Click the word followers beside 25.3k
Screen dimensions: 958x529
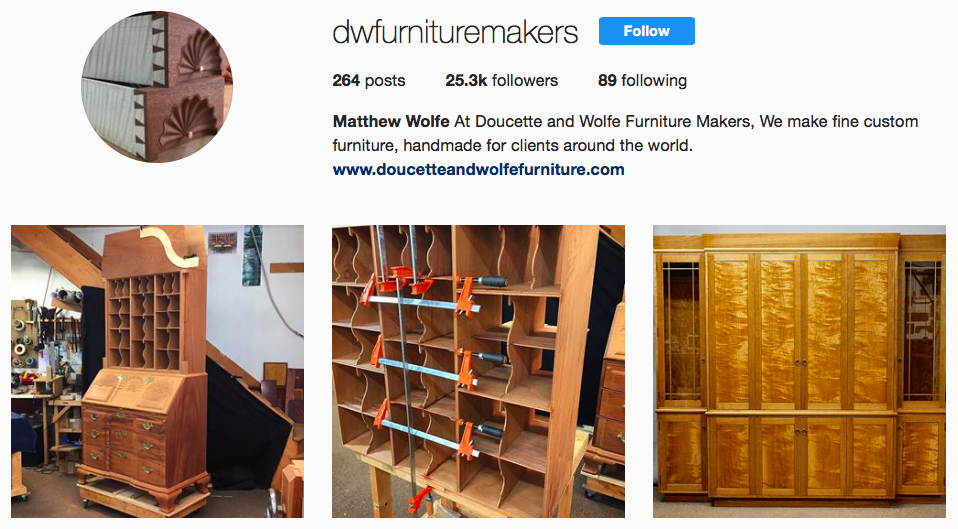(x=525, y=81)
